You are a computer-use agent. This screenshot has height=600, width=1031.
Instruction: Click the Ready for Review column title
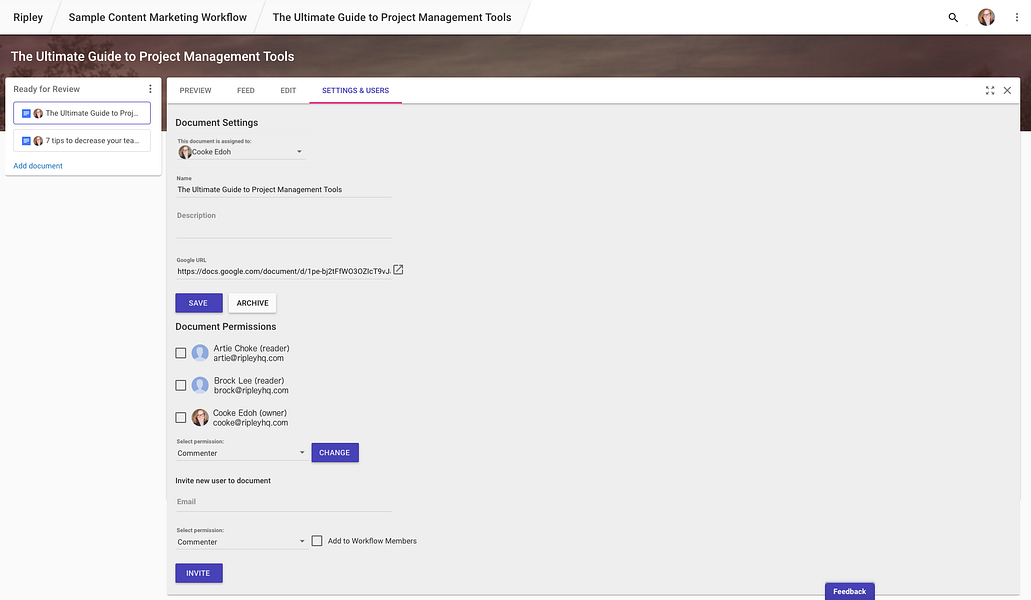(46, 89)
